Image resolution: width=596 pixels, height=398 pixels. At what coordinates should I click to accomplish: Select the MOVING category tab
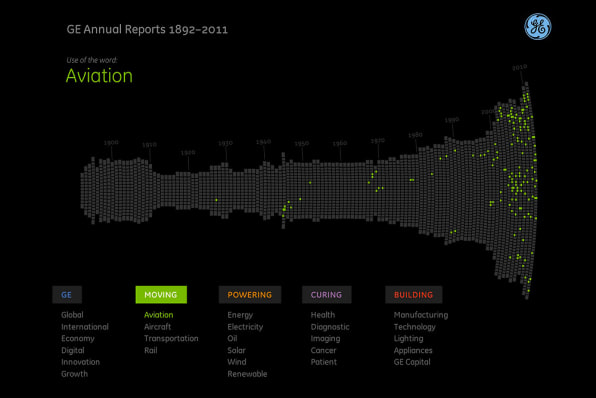161,295
